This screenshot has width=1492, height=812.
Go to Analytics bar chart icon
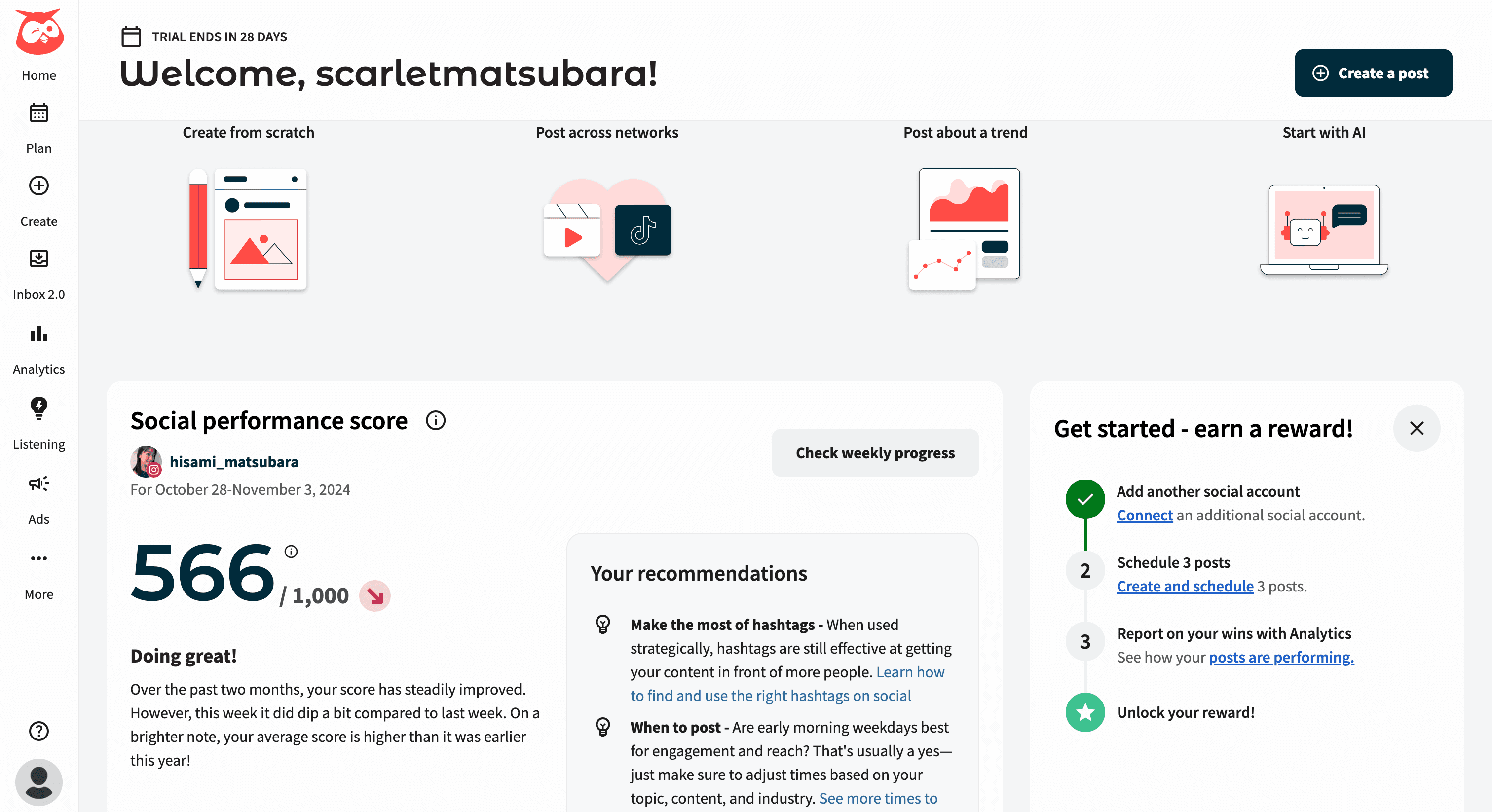tap(39, 334)
